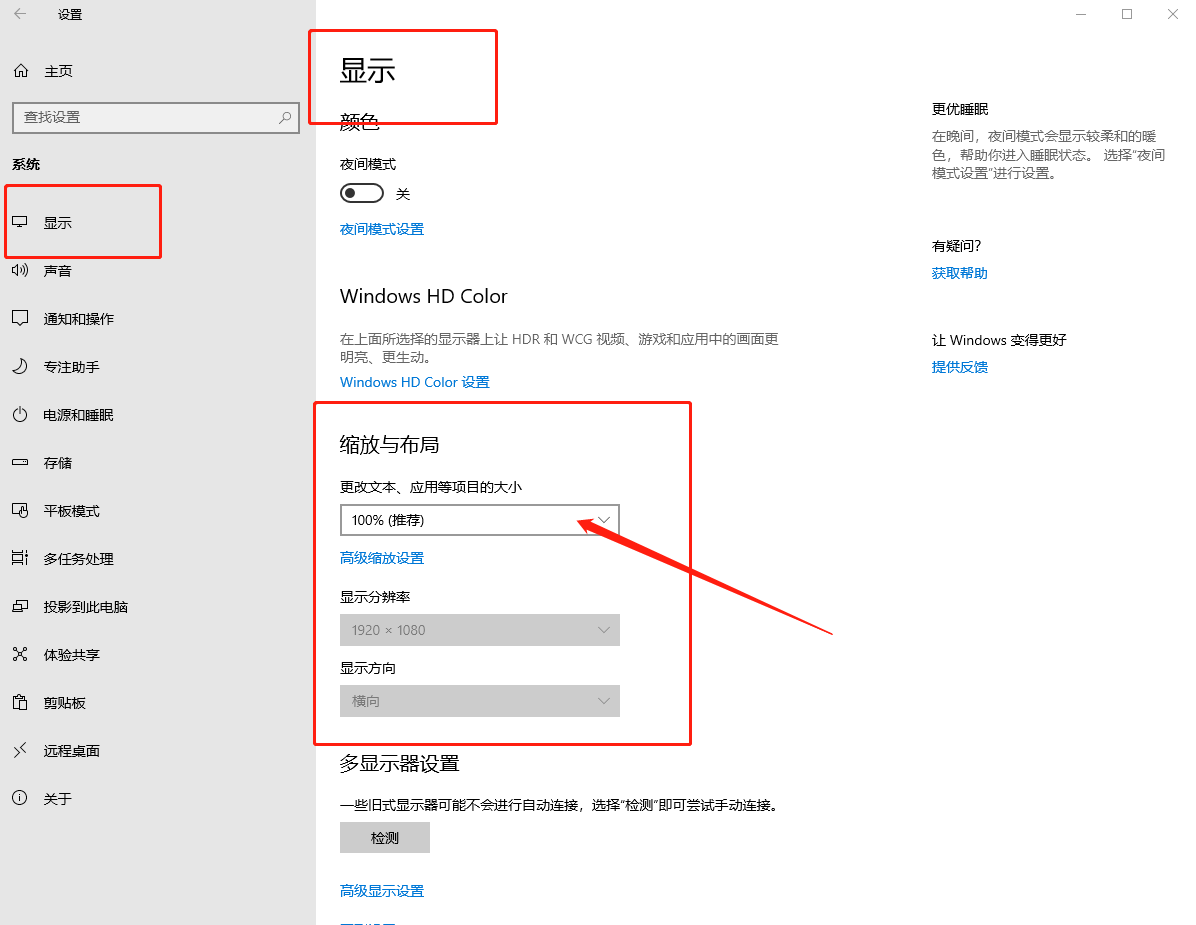
Task: Click the notification icon for 通知和操作
Action: 21,318
